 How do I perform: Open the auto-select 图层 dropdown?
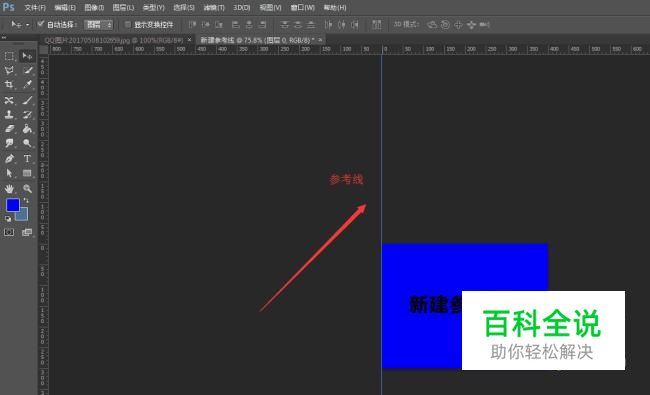[x=98, y=25]
